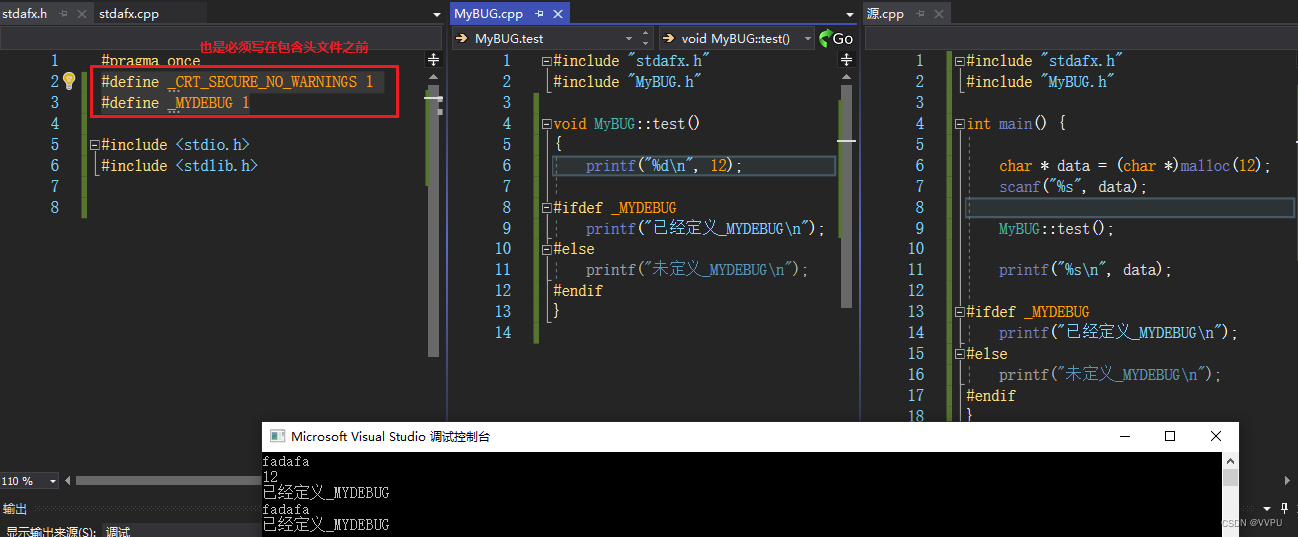Viewport: 1298px width, 537px height.
Task: Click the #include <stdlib.h> line
Action: coord(179,166)
